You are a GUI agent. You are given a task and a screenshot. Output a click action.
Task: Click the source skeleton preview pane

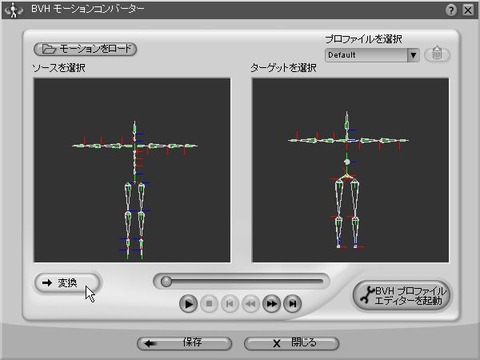coord(132,170)
